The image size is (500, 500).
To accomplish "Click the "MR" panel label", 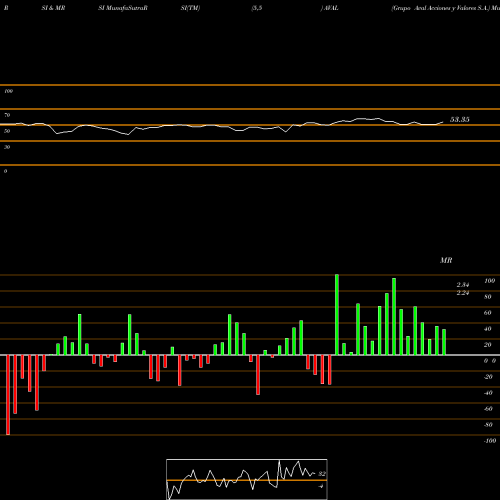I will coord(446,260).
